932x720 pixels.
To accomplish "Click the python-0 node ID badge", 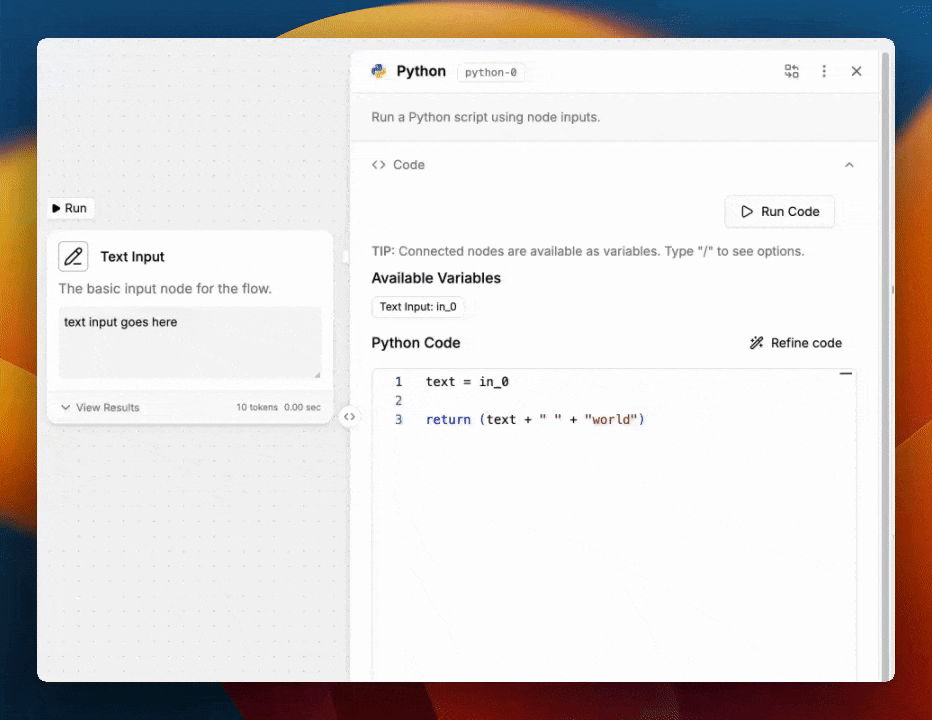I will [x=491, y=72].
